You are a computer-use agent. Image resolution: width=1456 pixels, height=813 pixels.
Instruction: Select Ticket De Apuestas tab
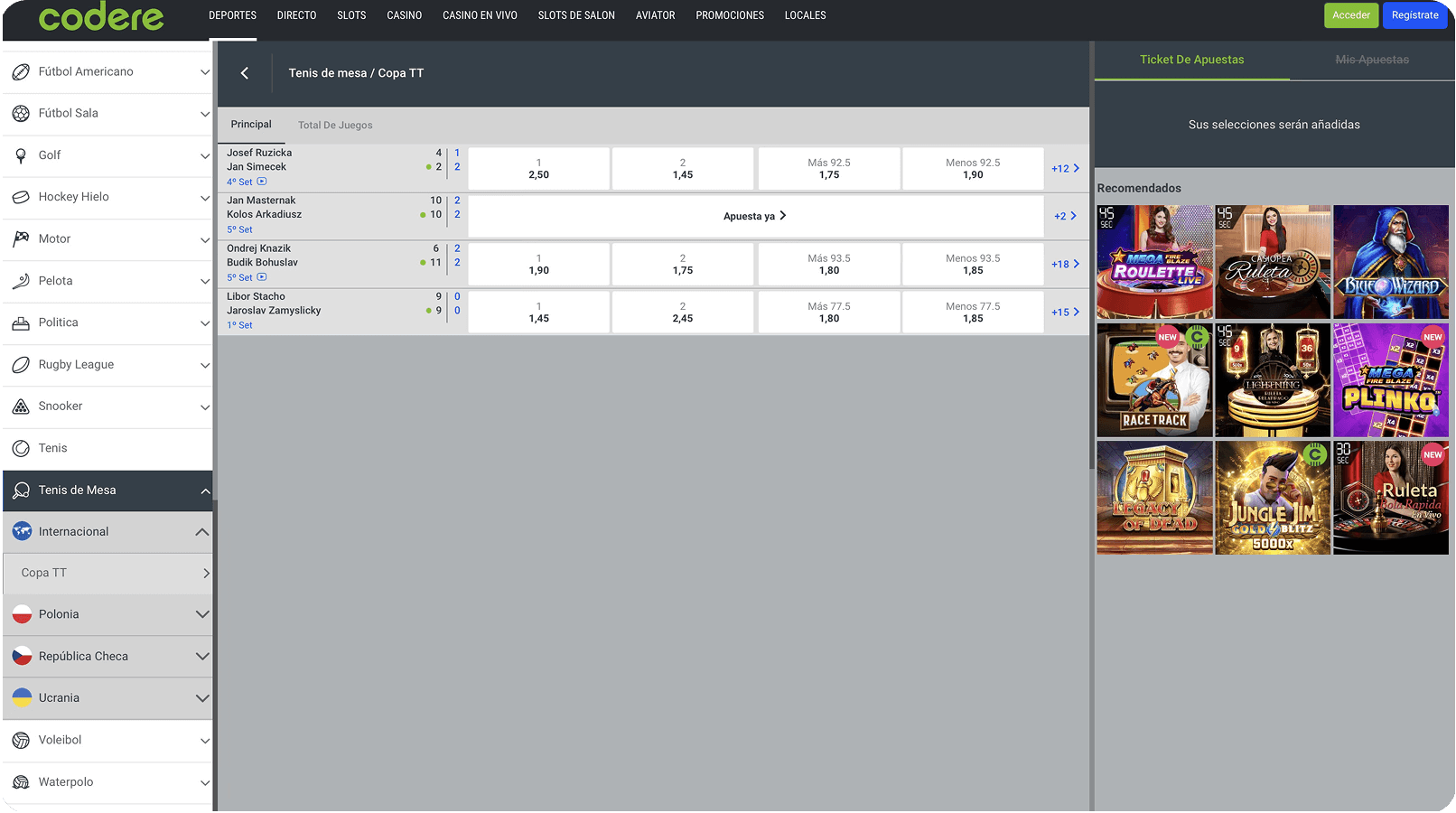click(1192, 60)
